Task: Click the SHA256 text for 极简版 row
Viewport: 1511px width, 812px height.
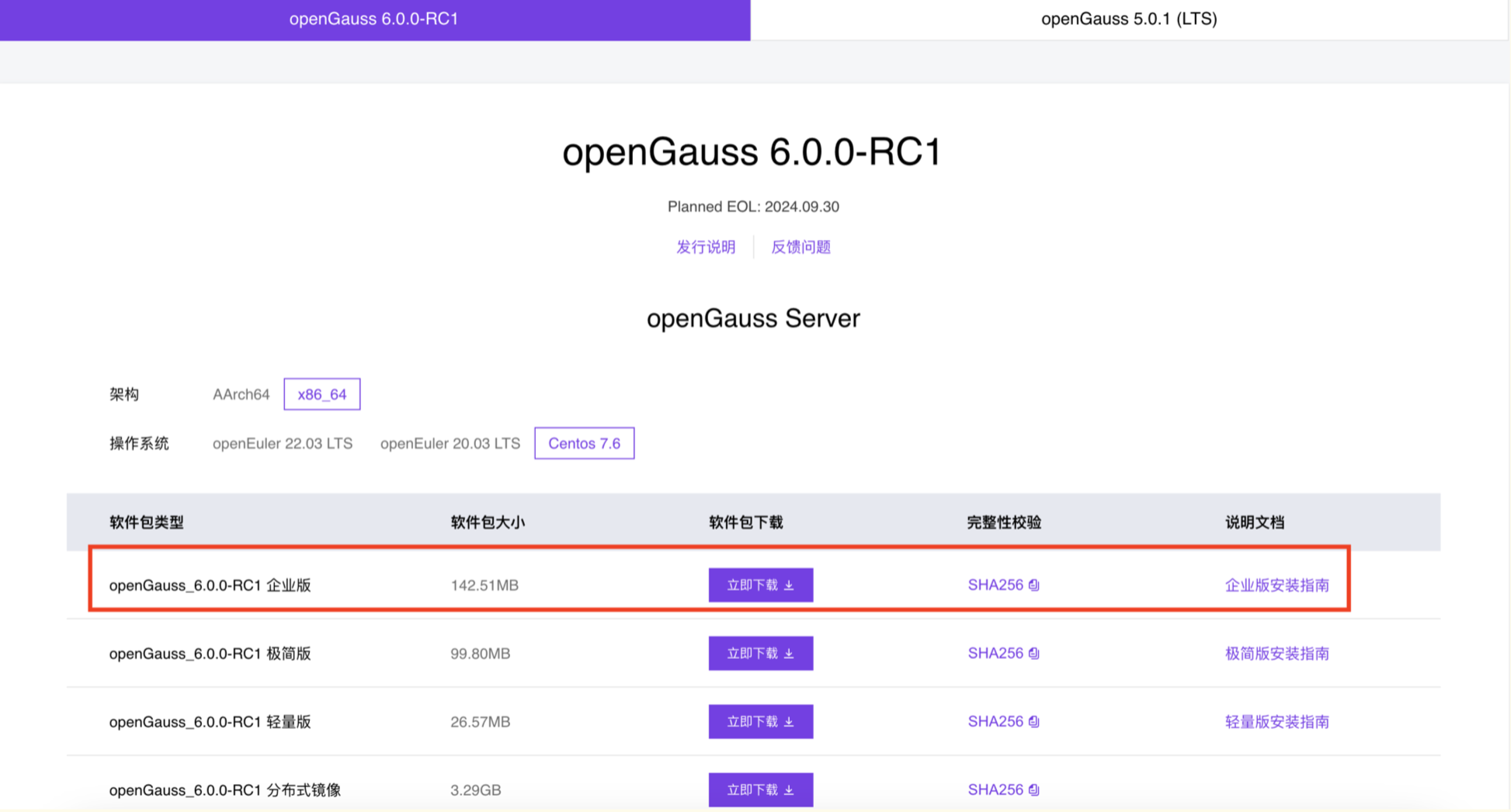Action: [995, 654]
